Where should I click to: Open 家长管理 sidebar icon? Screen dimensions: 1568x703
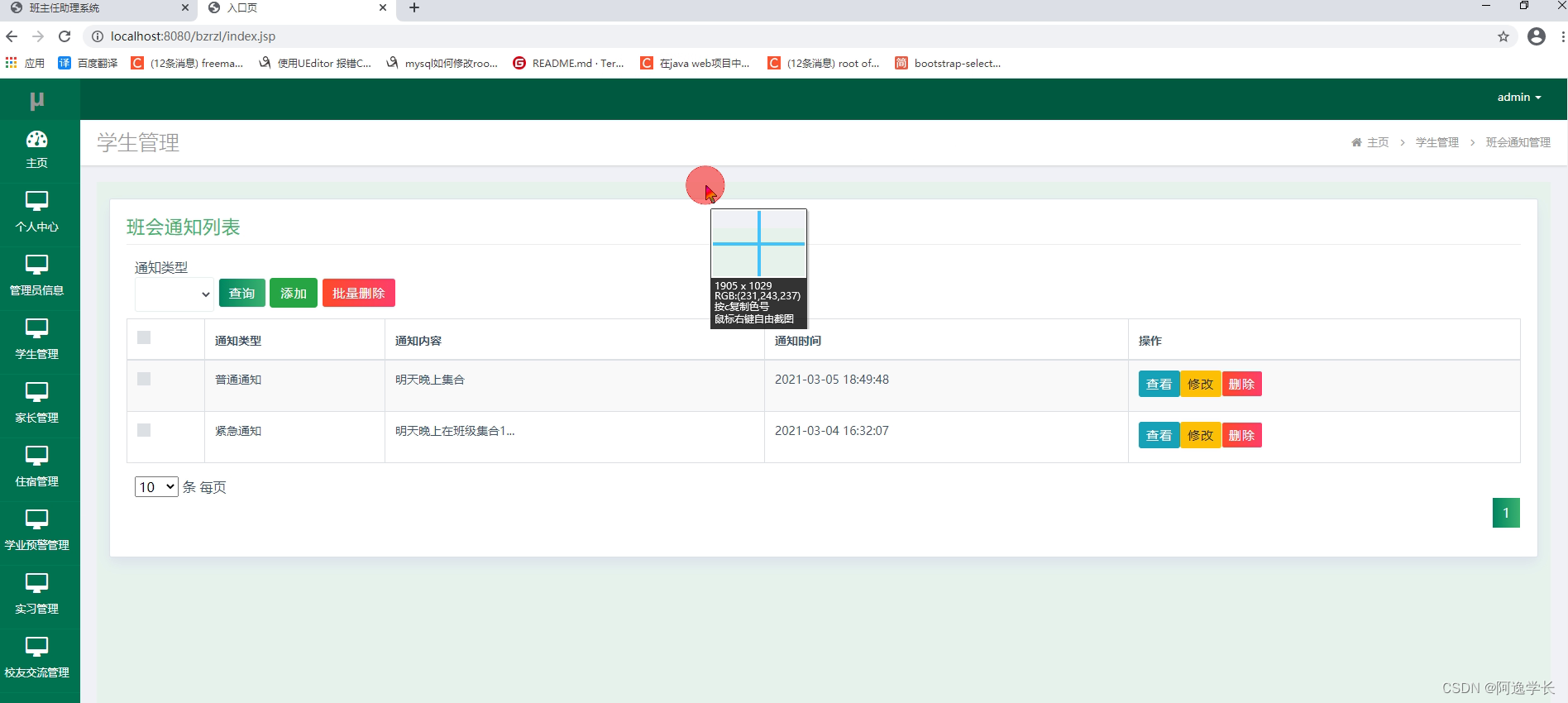(x=36, y=392)
